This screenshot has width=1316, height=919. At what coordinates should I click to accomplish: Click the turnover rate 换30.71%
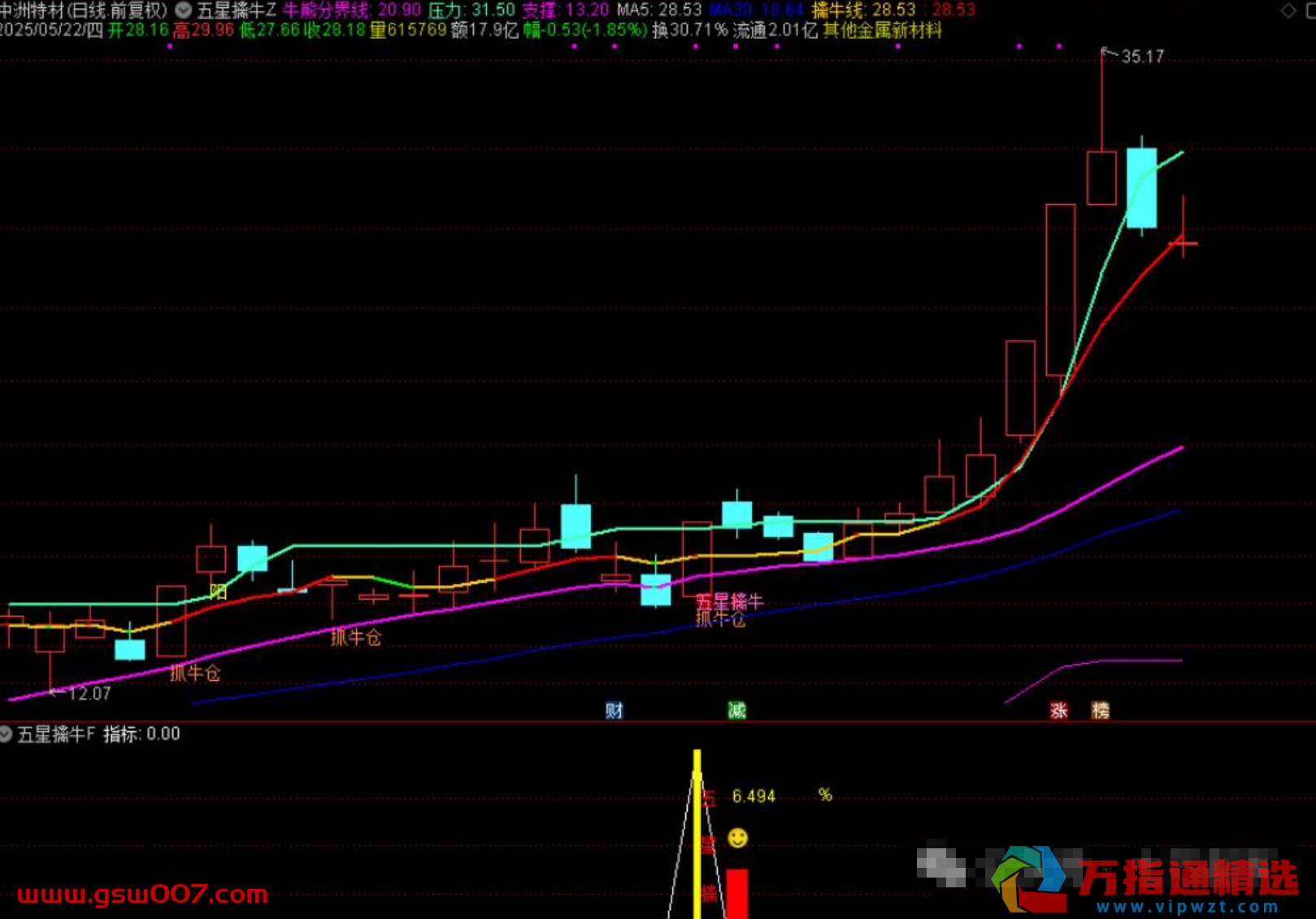pos(690,31)
